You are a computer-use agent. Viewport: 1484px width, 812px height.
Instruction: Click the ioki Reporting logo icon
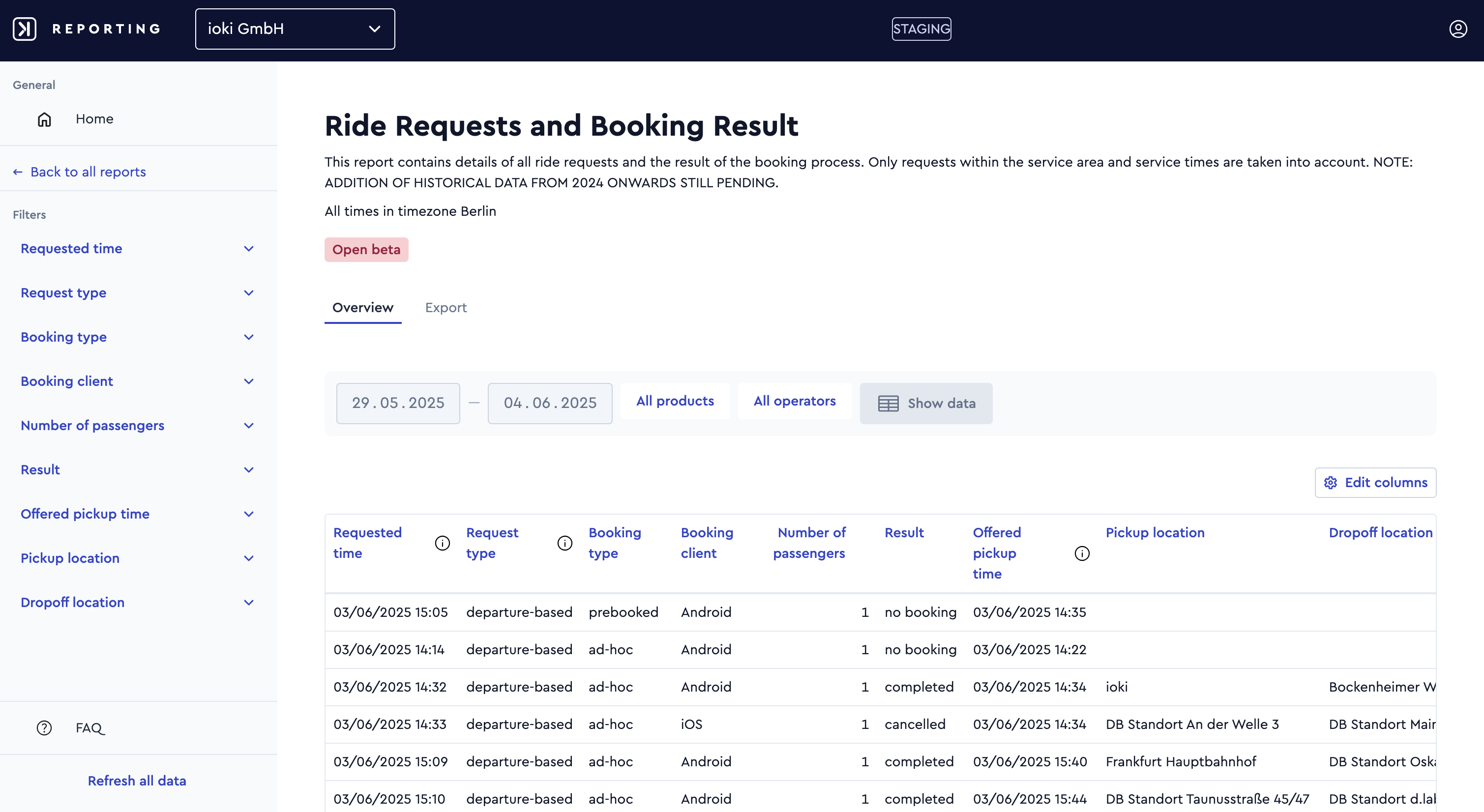[x=24, y=29]
